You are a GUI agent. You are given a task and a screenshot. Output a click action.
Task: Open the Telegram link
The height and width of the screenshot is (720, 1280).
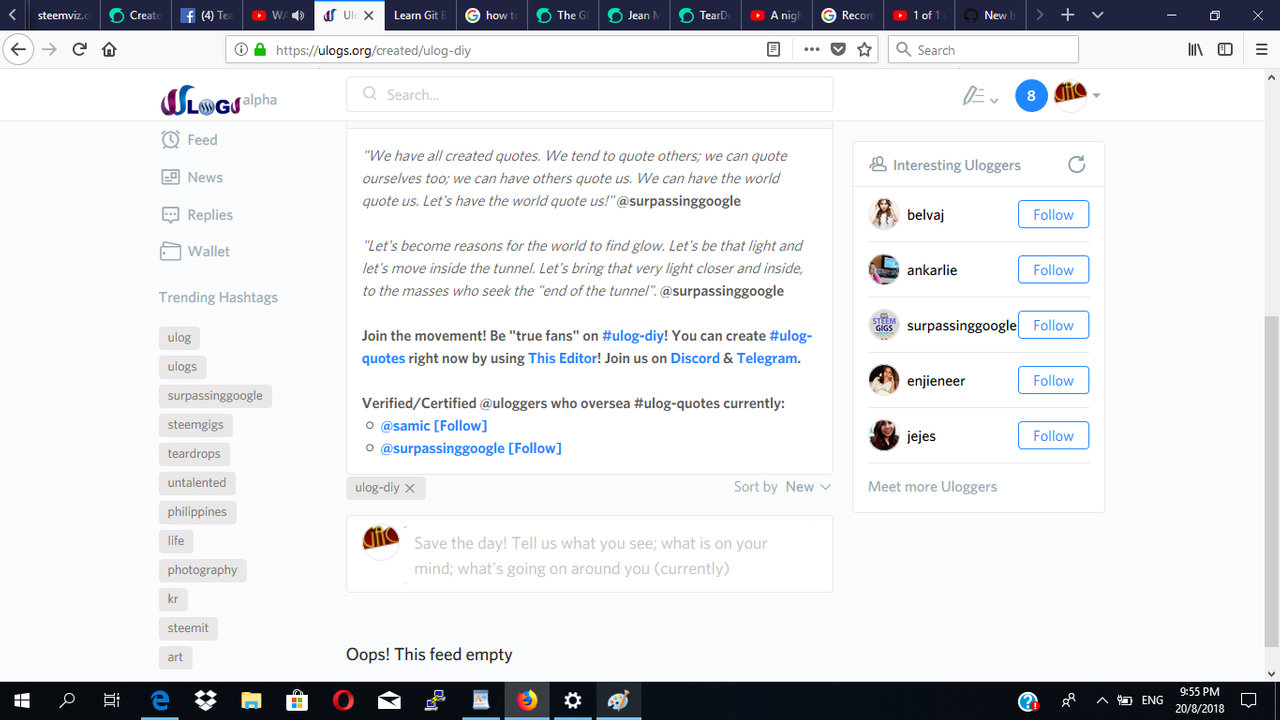click(767, 358)
